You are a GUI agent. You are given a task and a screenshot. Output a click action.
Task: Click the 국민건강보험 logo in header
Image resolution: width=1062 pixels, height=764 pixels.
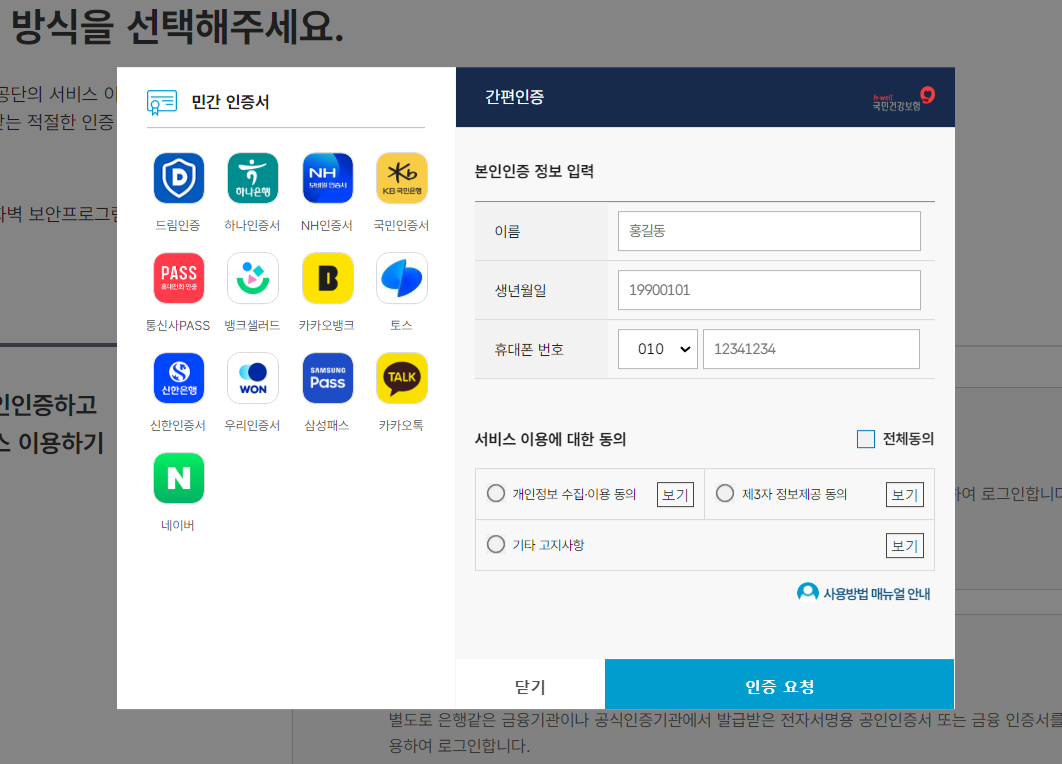(x=904, y=99)
